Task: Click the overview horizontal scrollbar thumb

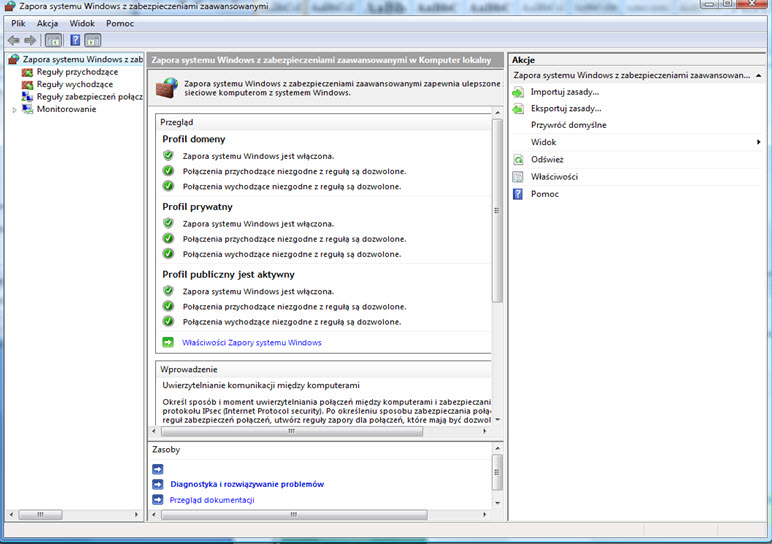Action: (291, 431)
